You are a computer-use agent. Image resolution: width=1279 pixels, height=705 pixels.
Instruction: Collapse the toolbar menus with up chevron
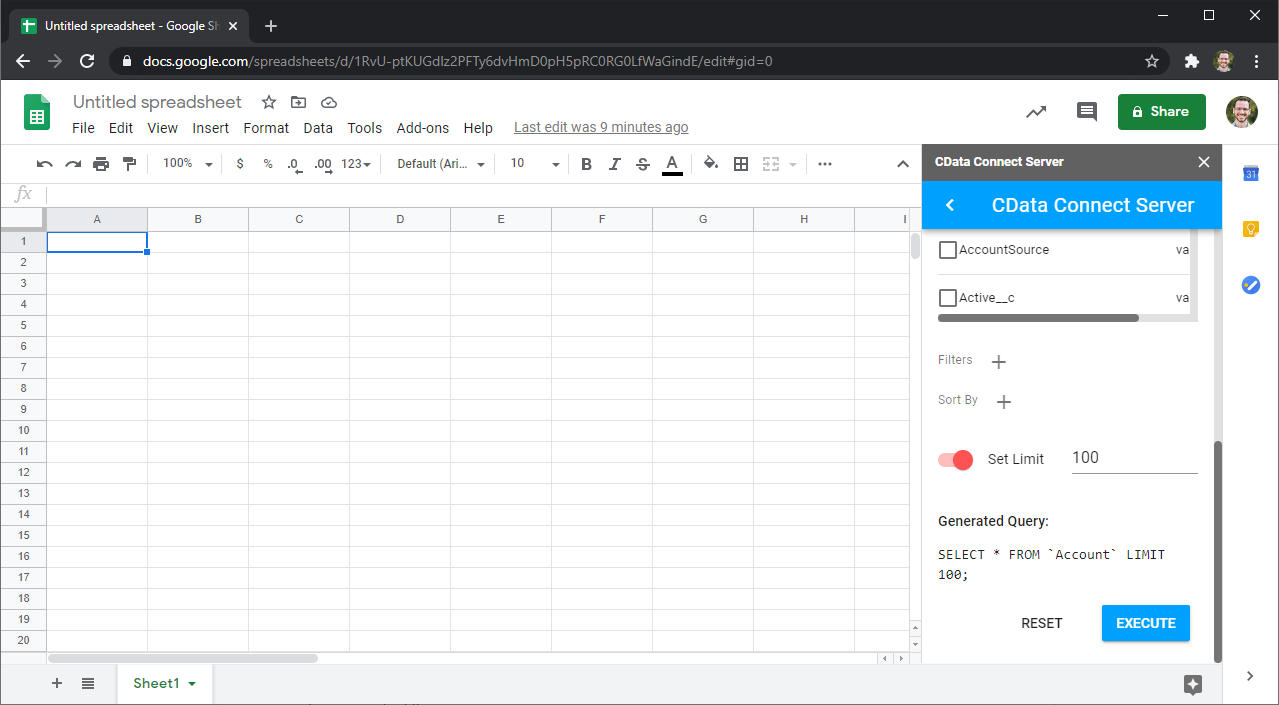coord(903,164)
